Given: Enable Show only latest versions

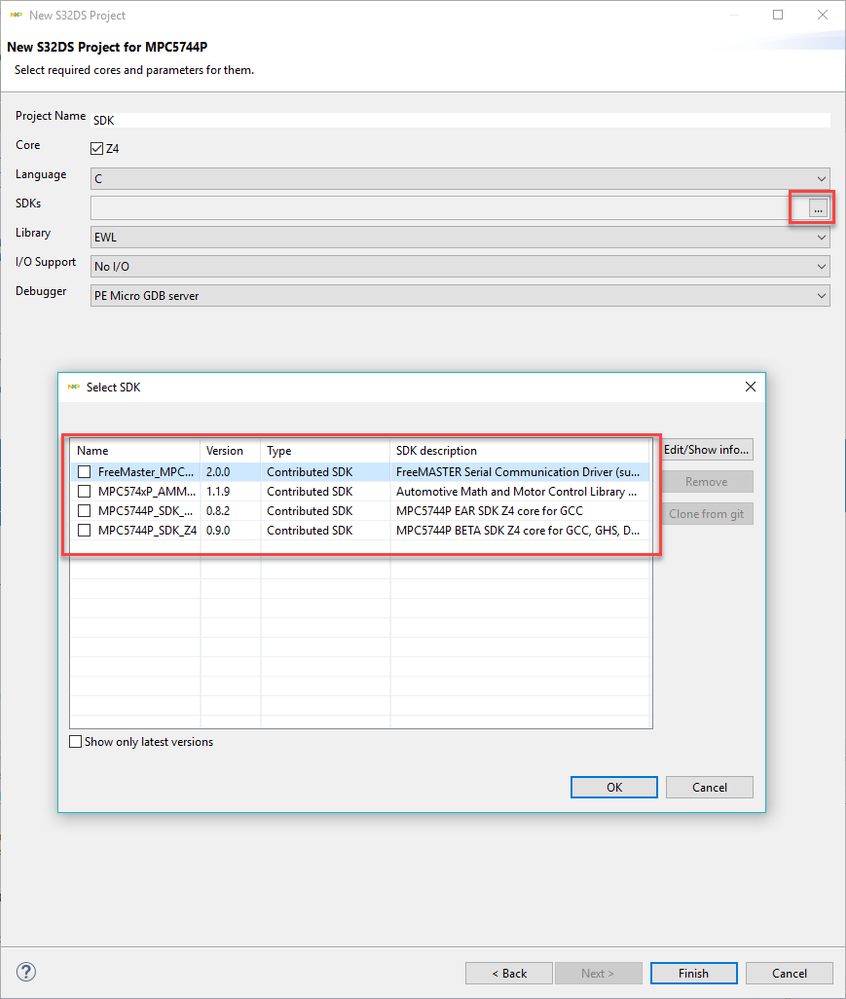Looking at the screenshot, I should [x=75, y=742].
